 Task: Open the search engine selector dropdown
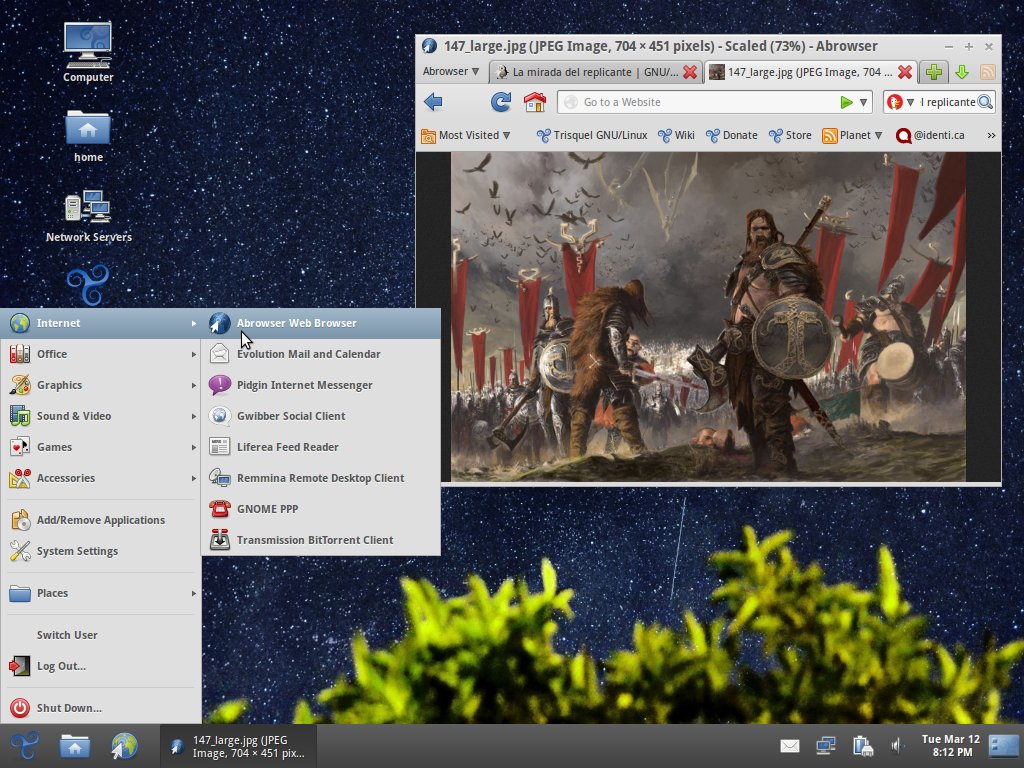[x=901, y=102]
